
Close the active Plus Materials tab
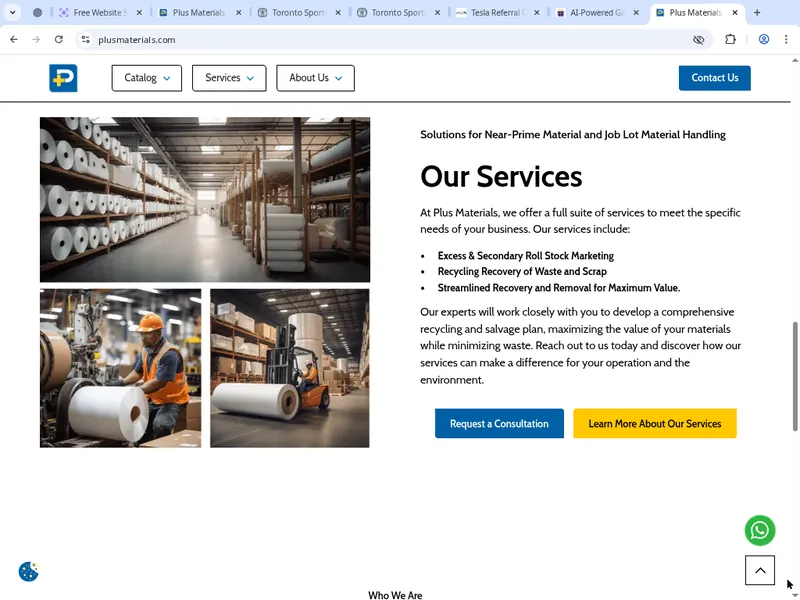[735, 13]
